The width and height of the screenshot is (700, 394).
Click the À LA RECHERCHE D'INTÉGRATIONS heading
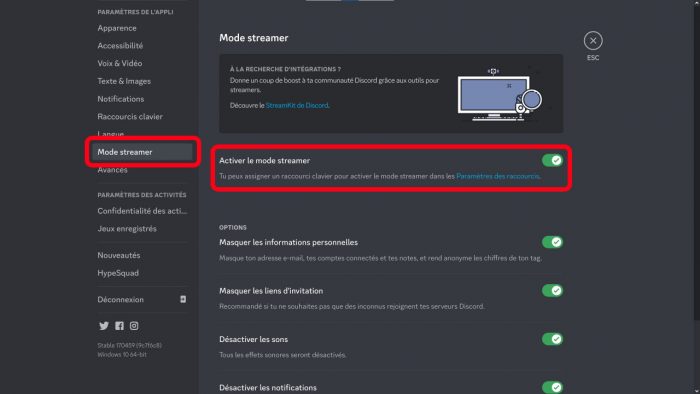pos(285,69)
